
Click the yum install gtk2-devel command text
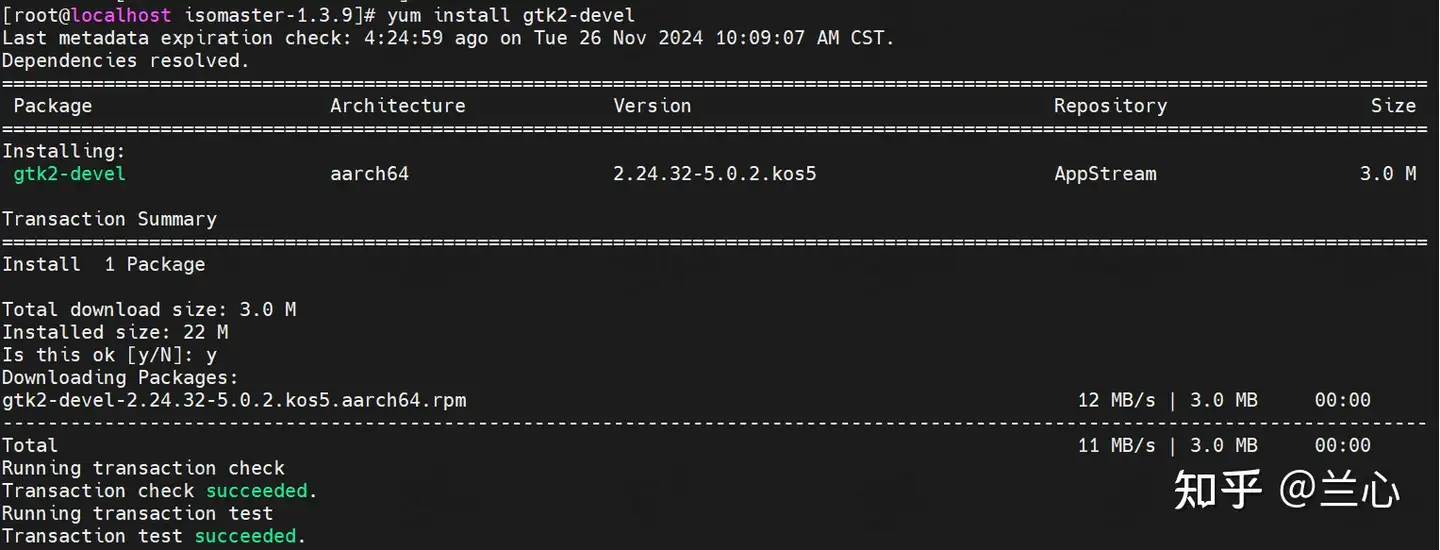[x=510, y=15]
